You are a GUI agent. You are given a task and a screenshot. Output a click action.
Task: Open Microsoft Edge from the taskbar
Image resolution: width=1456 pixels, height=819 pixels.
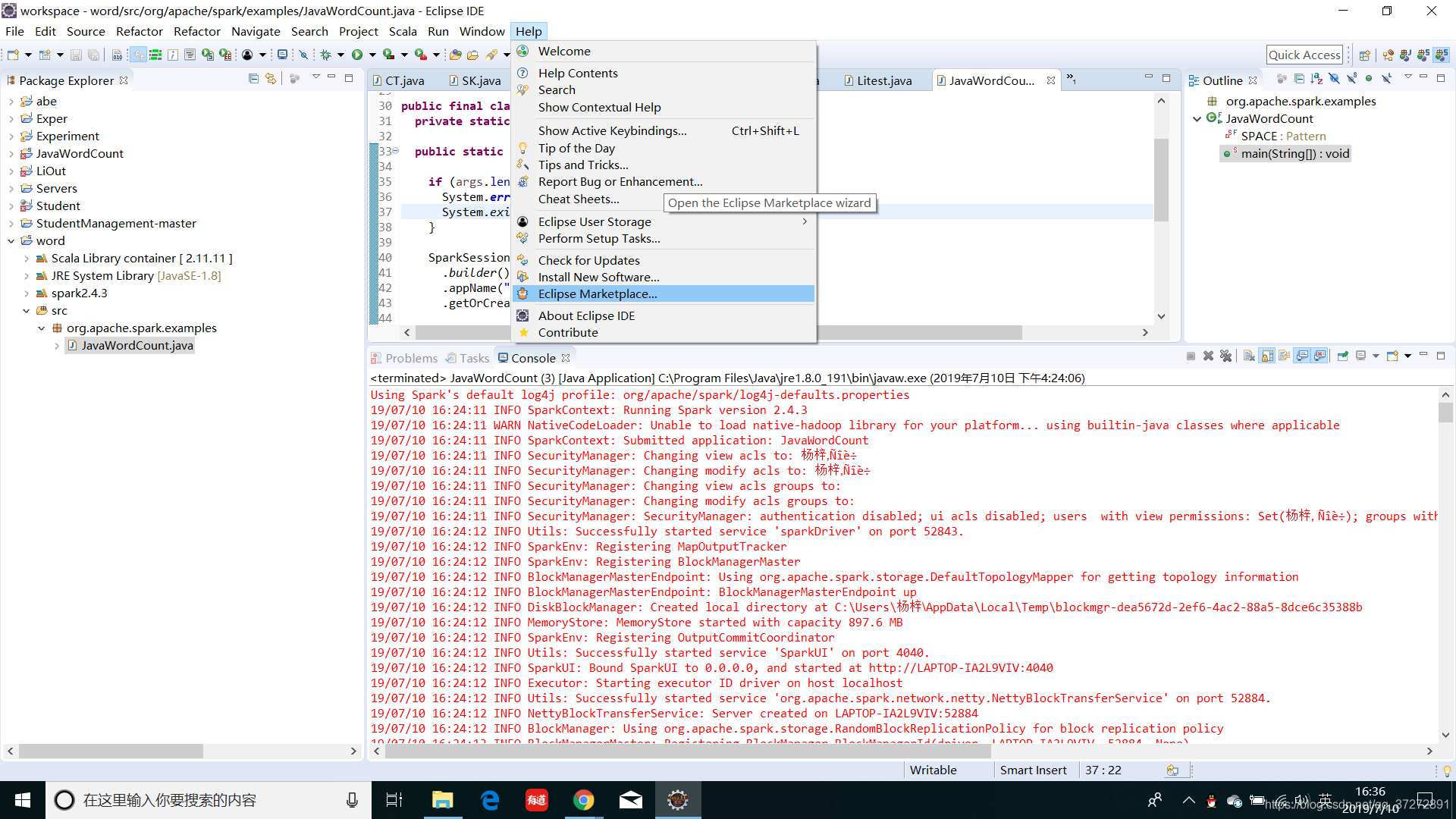[x=490, y=800]
